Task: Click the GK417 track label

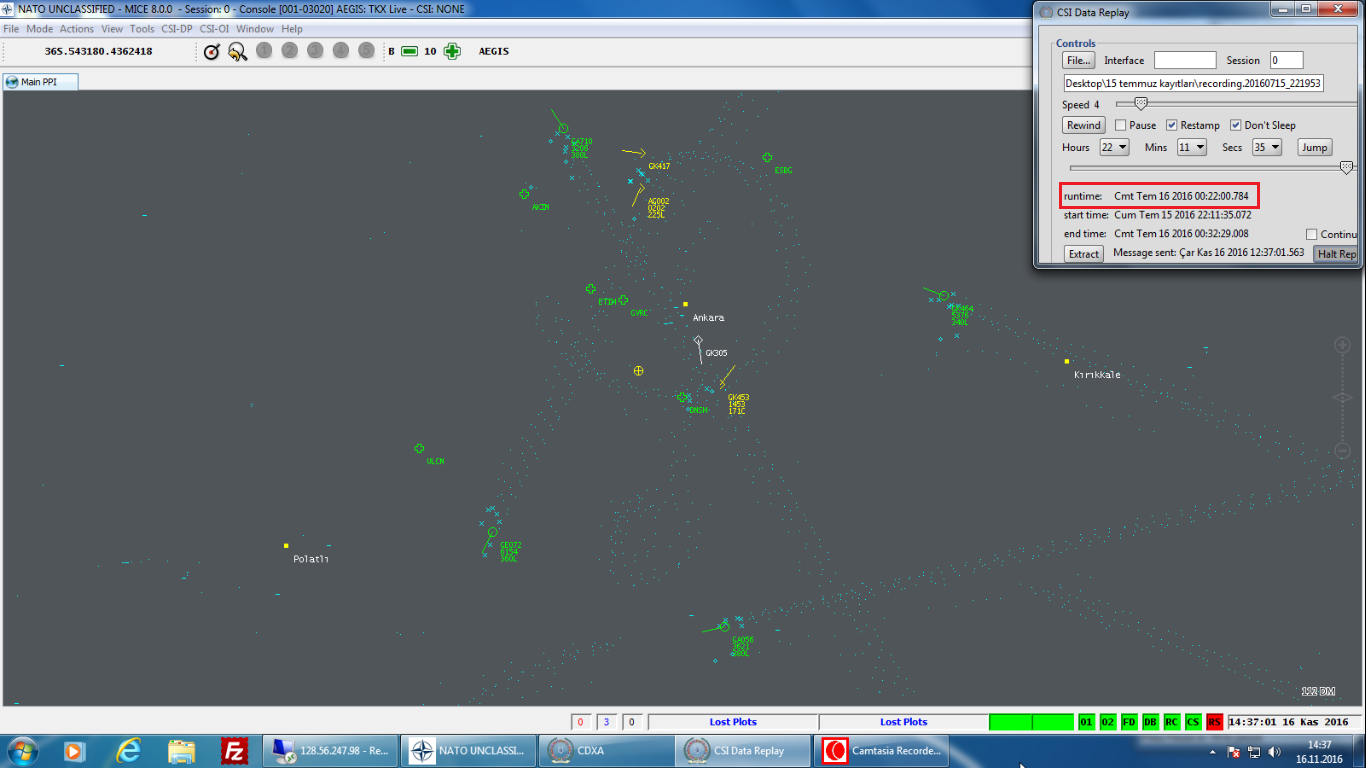Action: 659,166
